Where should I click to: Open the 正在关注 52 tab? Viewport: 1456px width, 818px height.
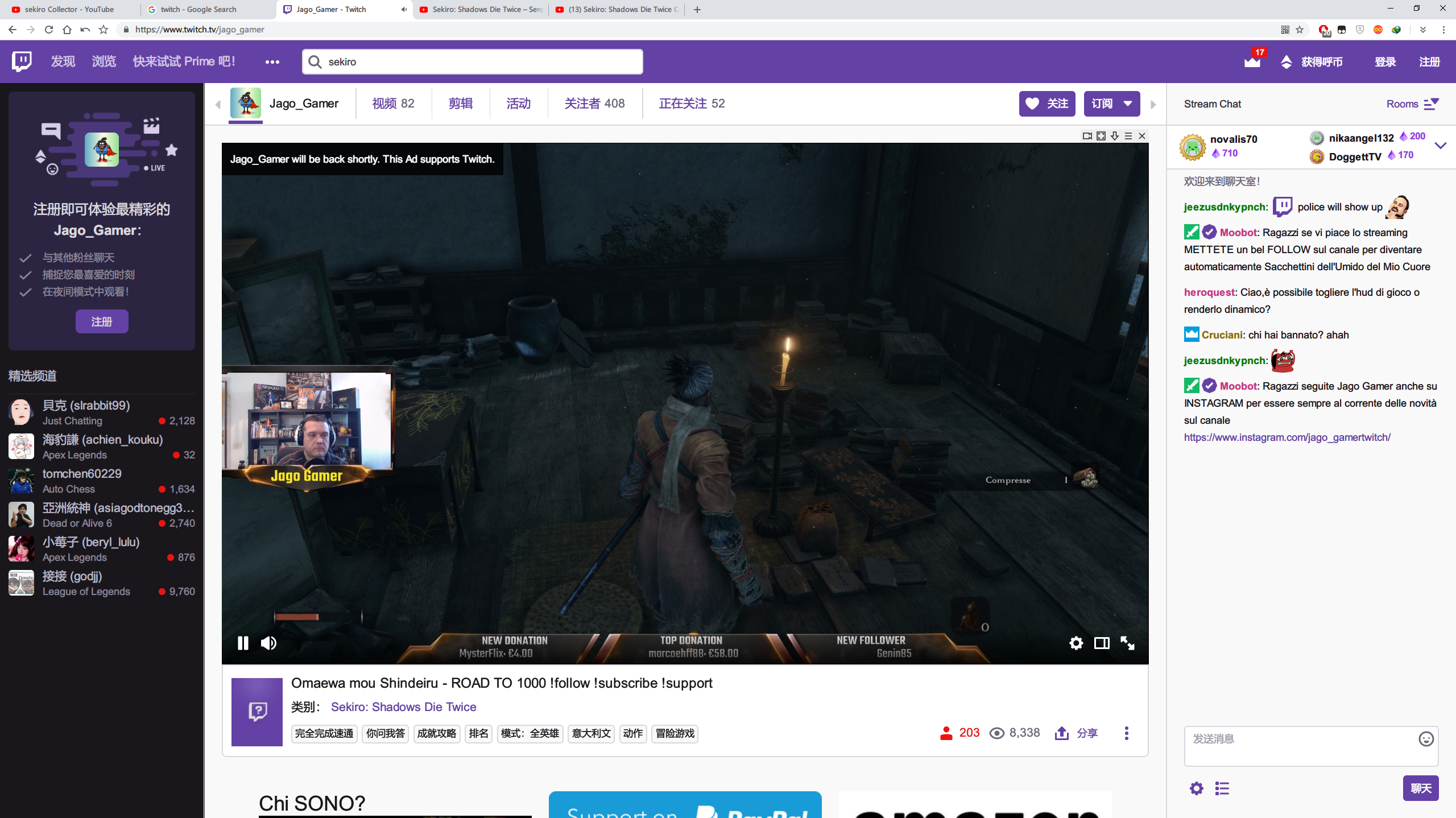pos(692,104)
